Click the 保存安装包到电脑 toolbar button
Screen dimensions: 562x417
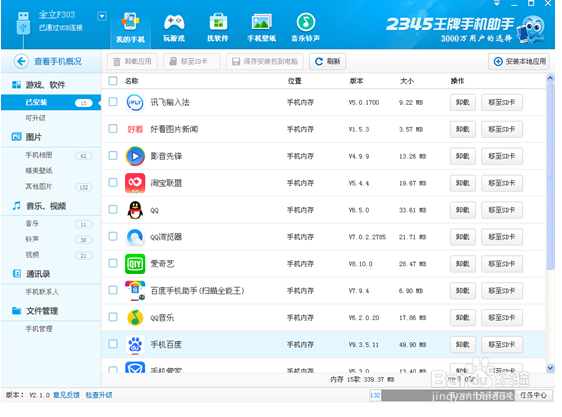265,62
